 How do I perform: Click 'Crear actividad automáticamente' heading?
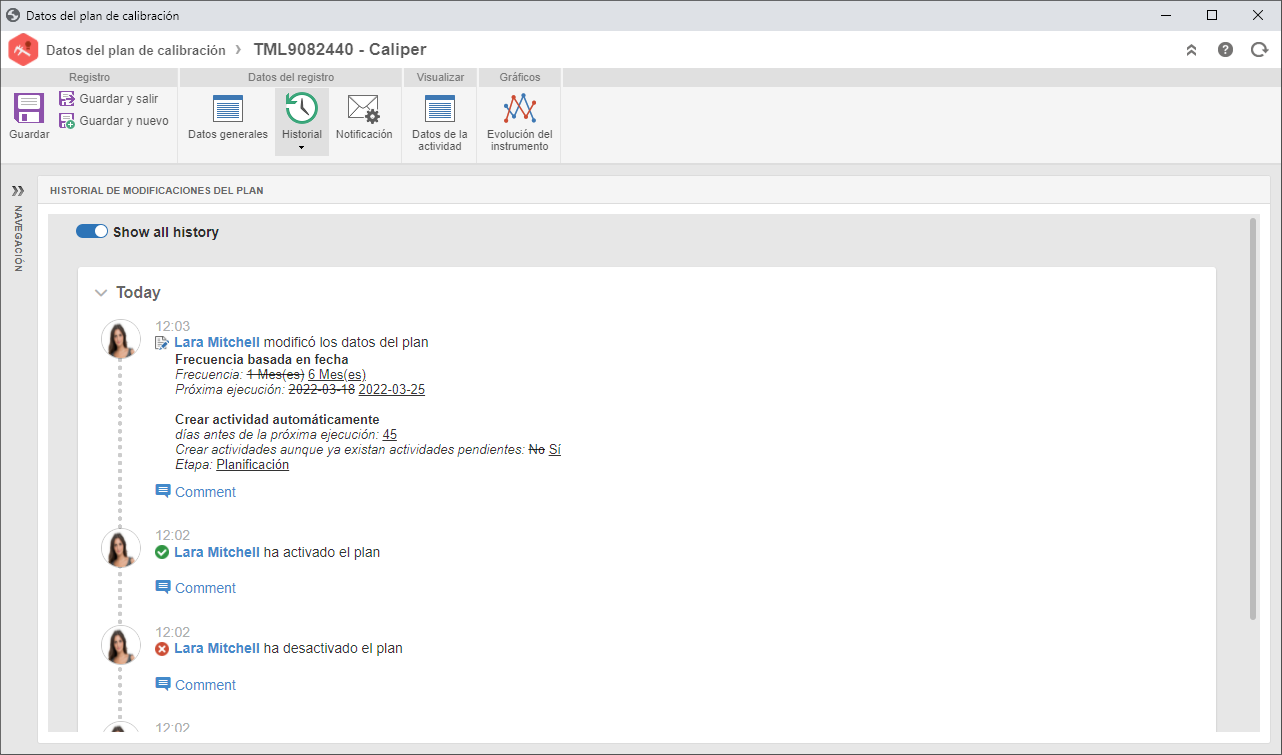pos(277,420)
